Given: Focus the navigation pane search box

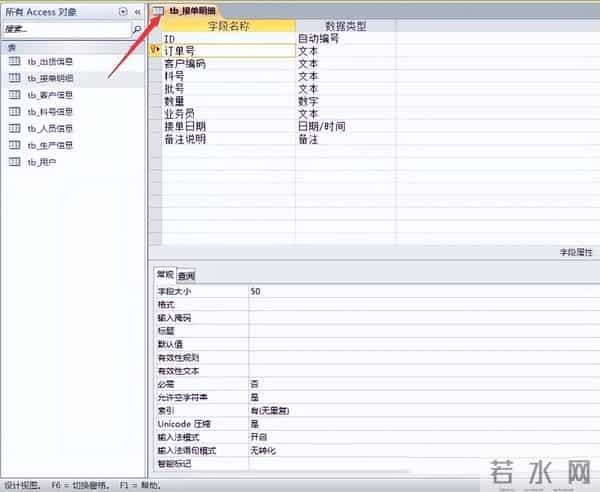Looking at the screenshot, I should click(x=67, y=29).
